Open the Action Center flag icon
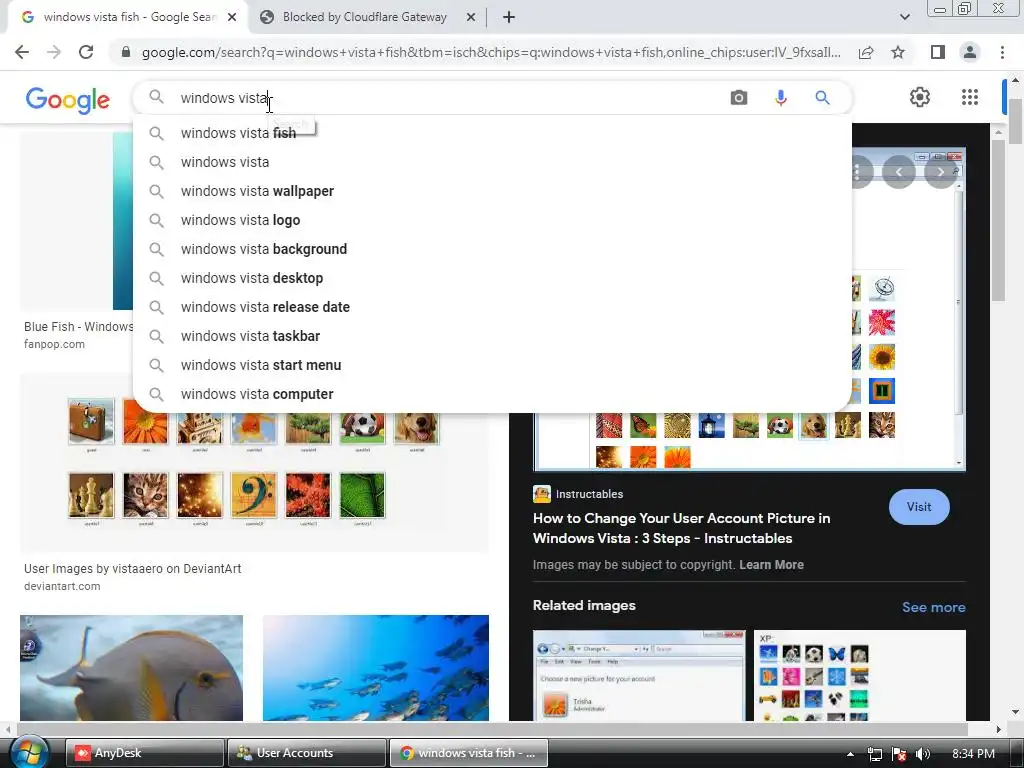Viewport: 1024px width, 768px height. tap(899, 754)
